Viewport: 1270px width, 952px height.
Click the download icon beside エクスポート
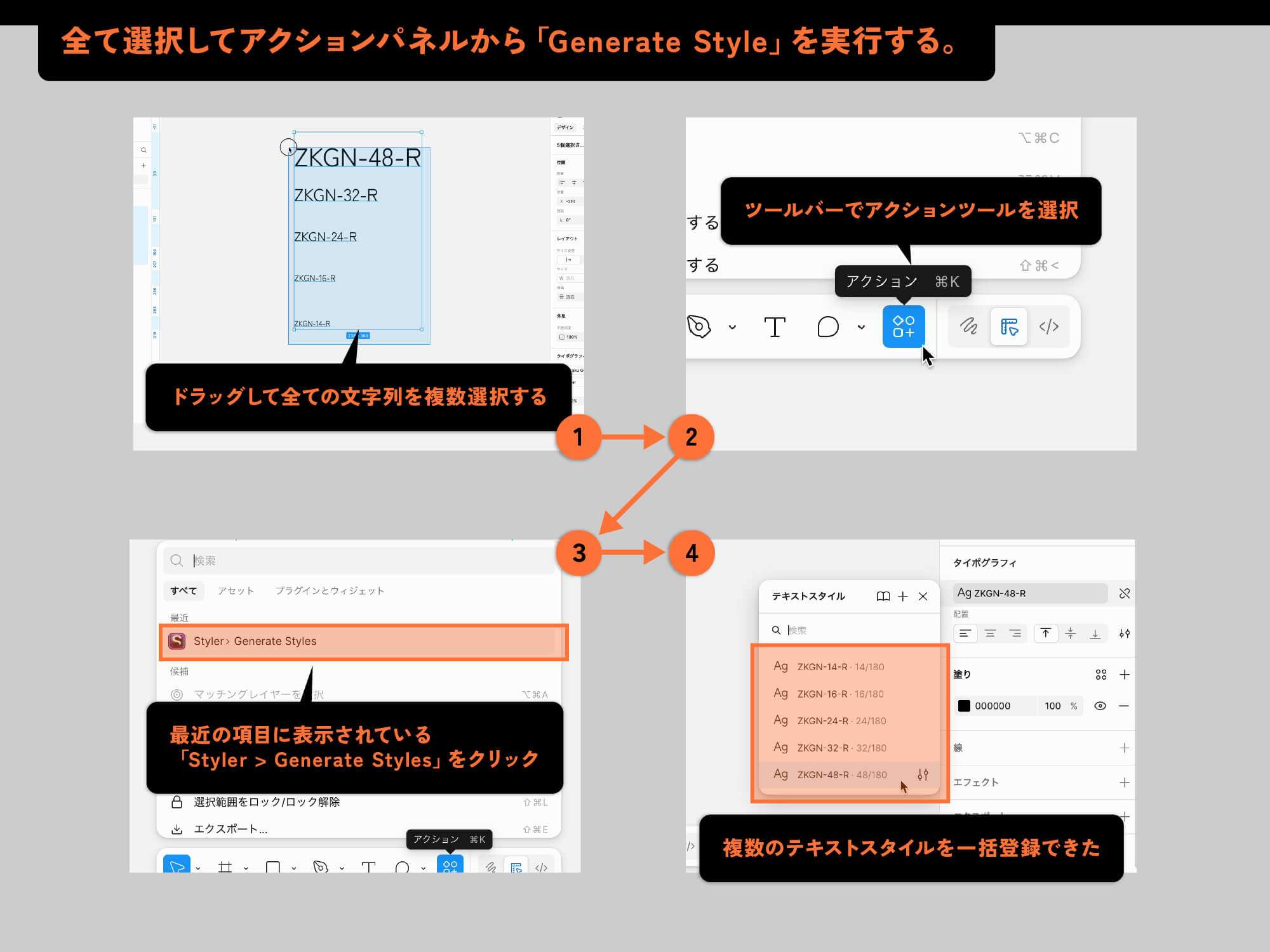coord(177,830)
